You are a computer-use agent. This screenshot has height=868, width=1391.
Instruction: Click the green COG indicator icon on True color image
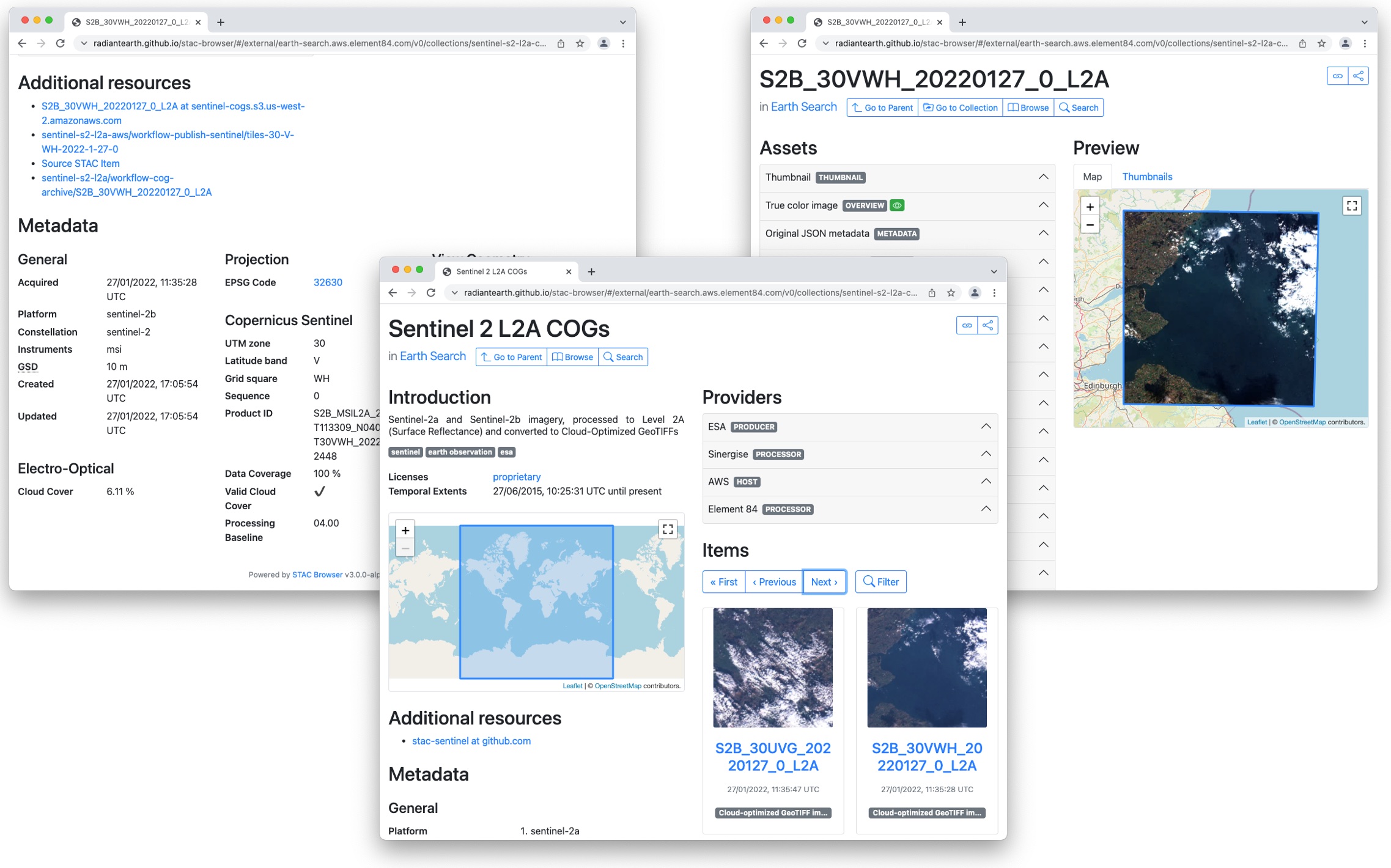pos(898,205)
